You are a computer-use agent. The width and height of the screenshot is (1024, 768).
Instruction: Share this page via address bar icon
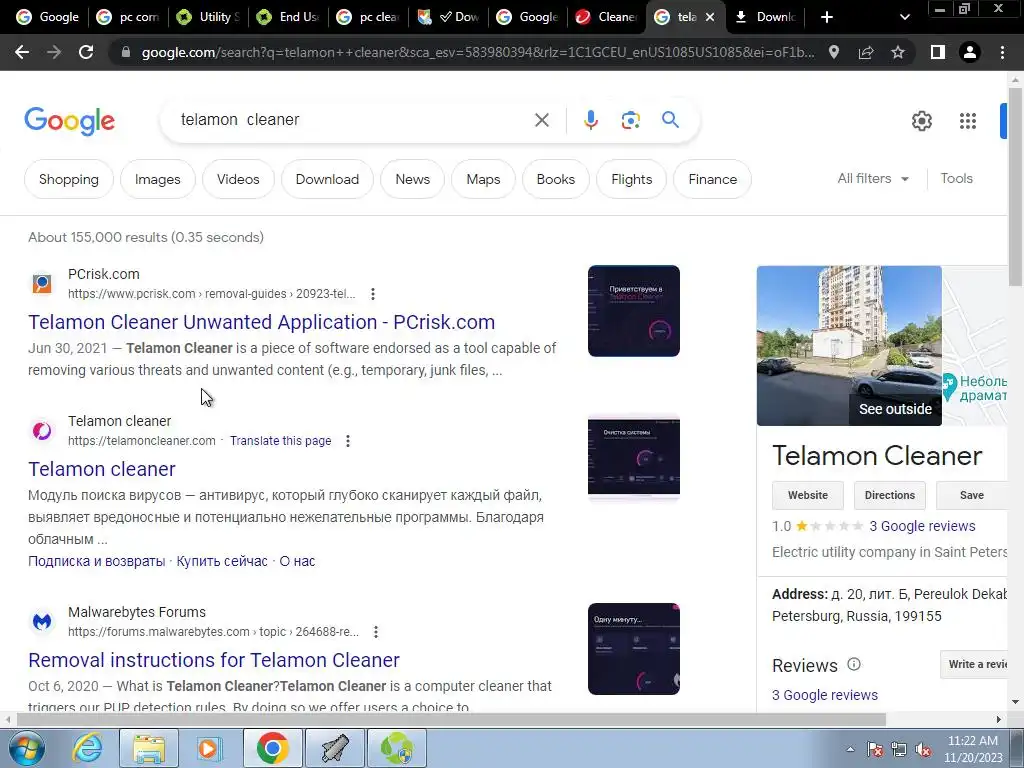coord(866,52)
